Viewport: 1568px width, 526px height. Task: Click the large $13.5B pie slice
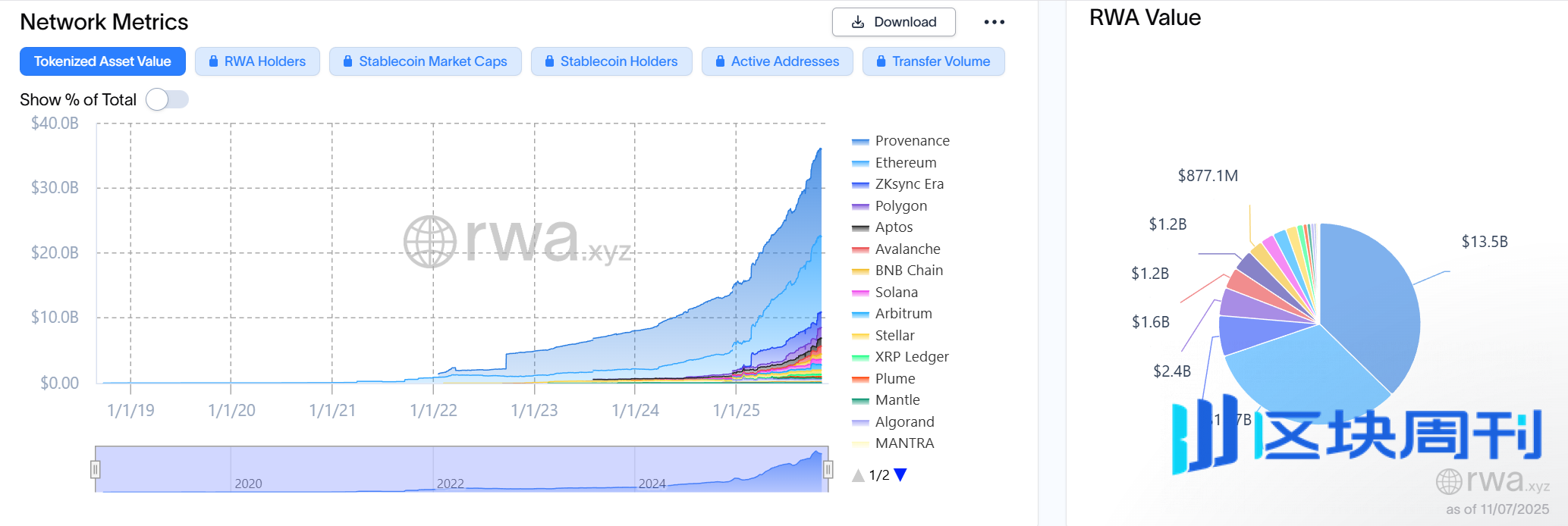tap(1373, 303)
